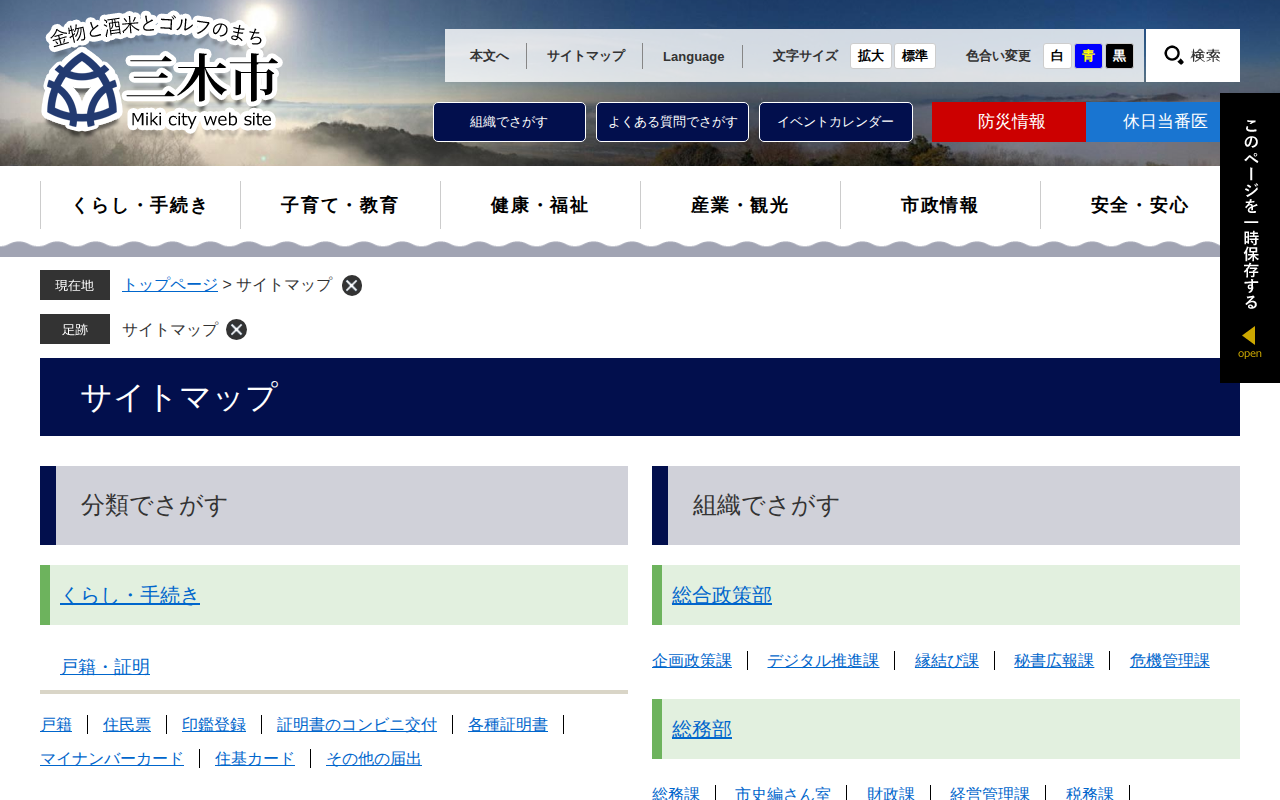This screenshot has width=1280, height=800.
Task: Open the 住民票 link
Action: 127,725
